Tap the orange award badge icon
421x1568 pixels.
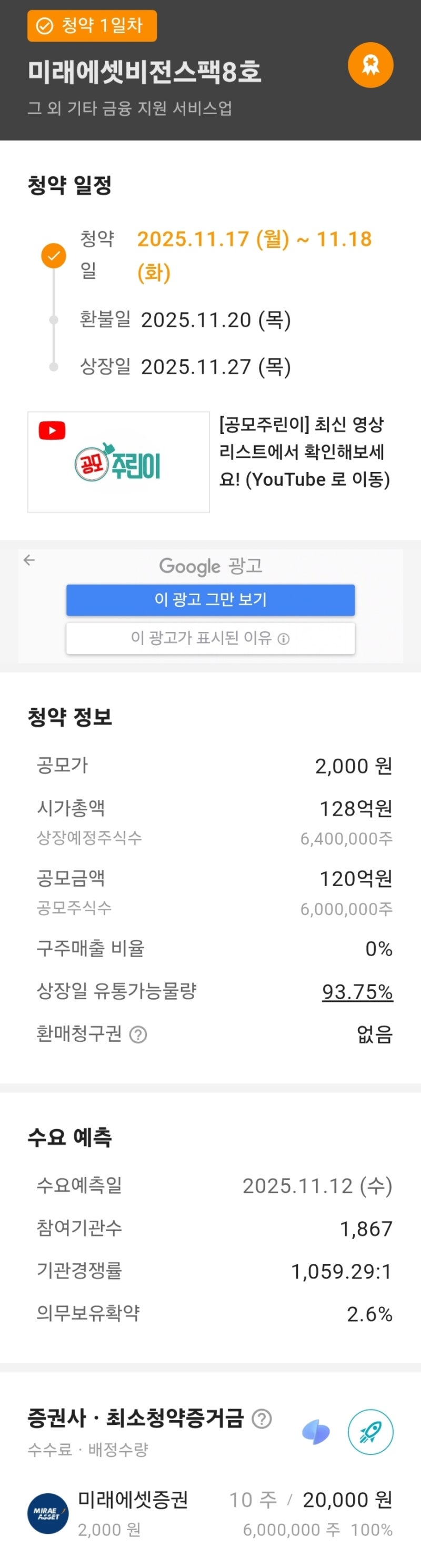370,65
